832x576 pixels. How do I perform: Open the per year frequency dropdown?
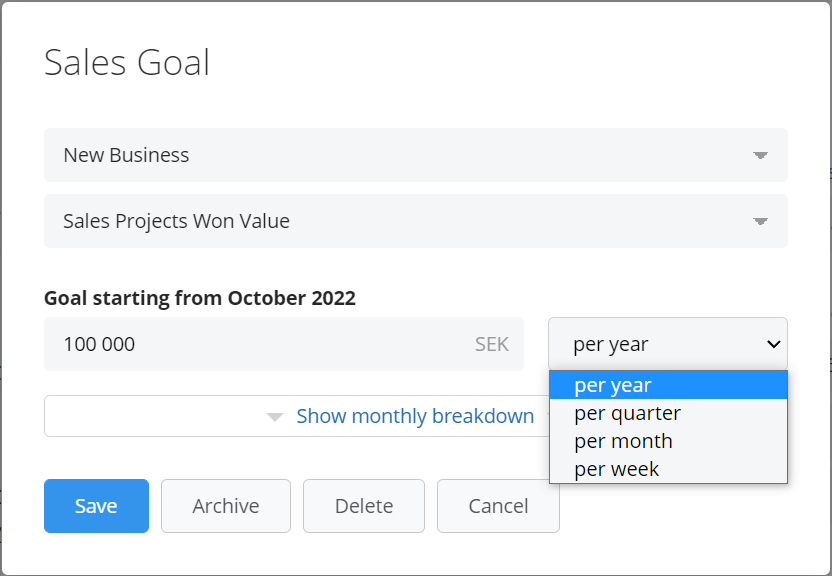(667, 343)
